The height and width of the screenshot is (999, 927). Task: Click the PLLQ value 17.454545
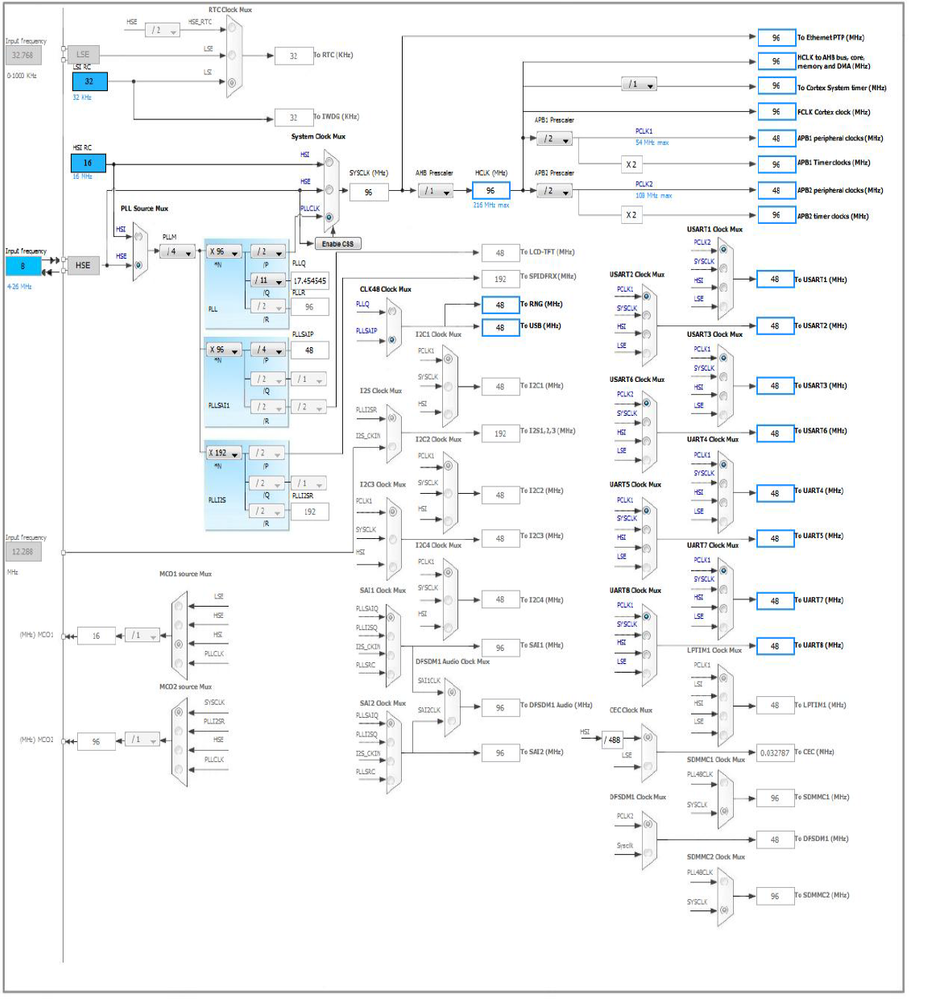click(x=310, y=280)
